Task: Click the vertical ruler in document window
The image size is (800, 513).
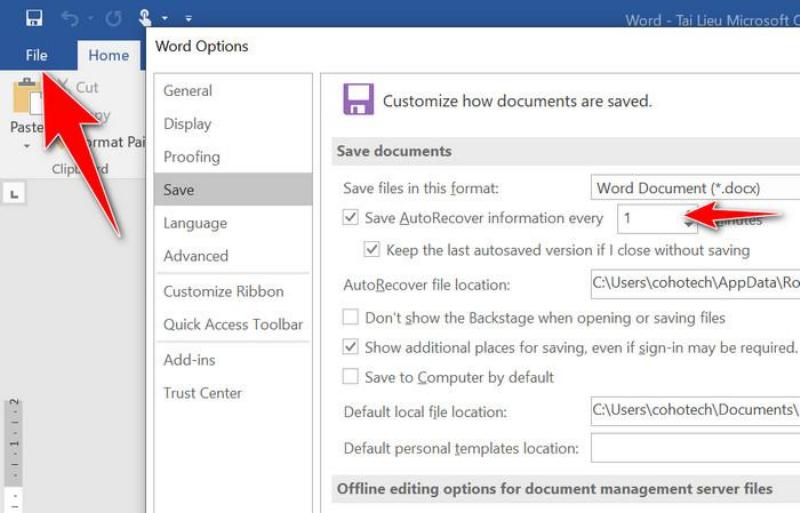Action: pos(15,454)
